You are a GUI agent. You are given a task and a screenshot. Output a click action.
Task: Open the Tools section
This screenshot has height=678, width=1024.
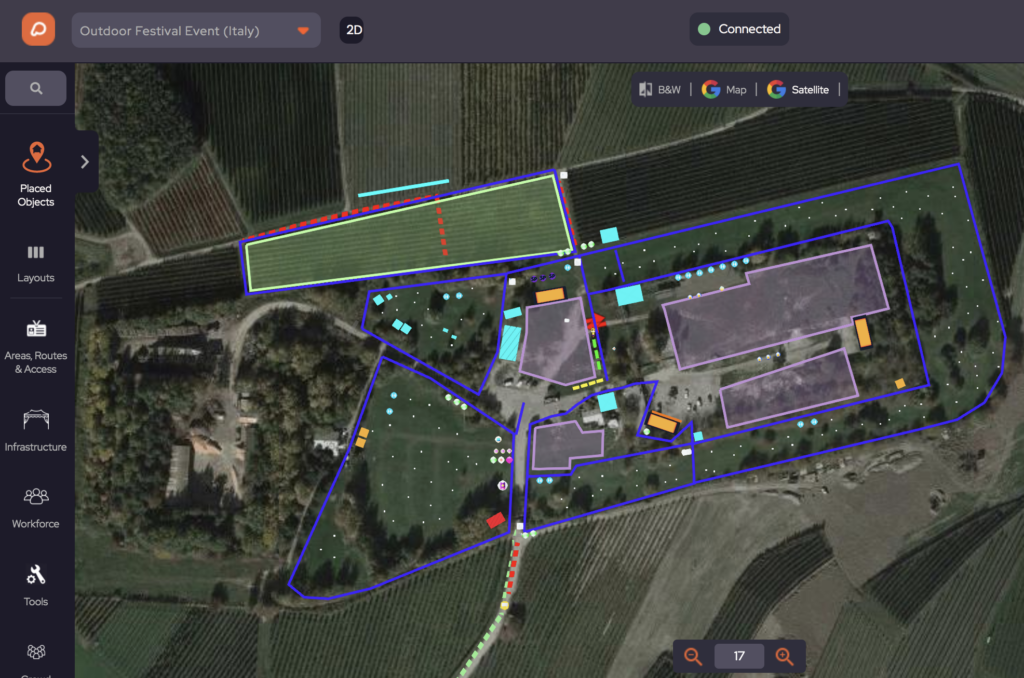(x=36, y=585)
